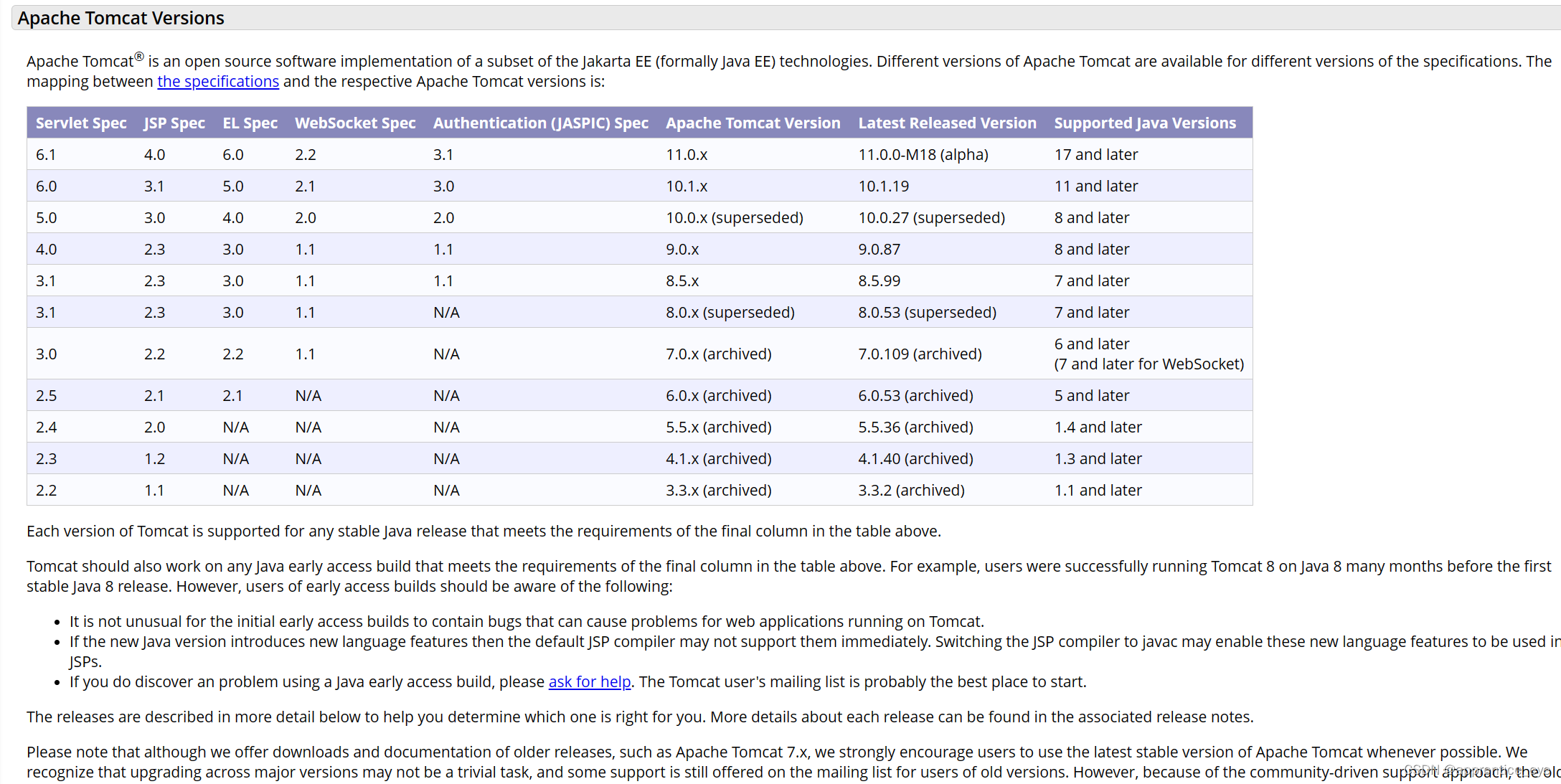Click the '8.5.99' release cell
Screen dimensions: 1561x784
(x=879, y=281)
